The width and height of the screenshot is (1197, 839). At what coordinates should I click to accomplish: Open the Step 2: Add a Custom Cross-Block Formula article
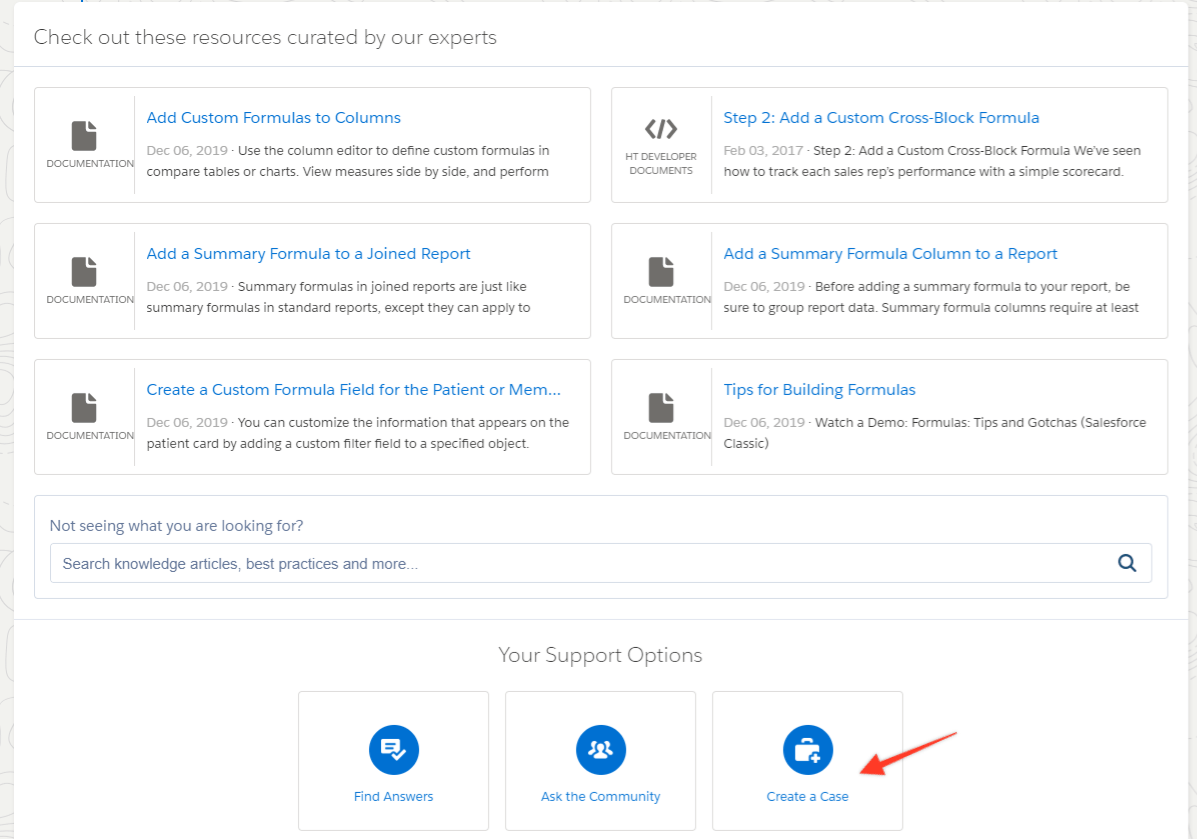click(x=881, y=117)
